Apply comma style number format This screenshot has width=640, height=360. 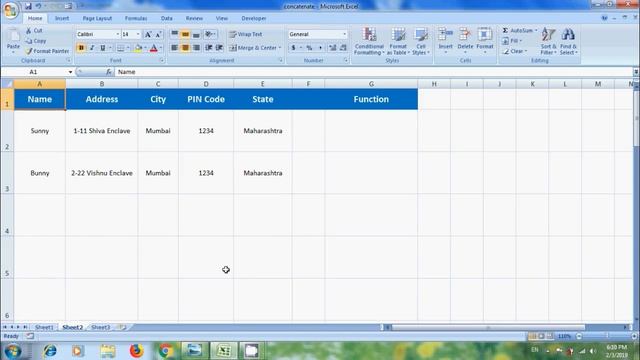pyautogui.click(x=320, y=48)
